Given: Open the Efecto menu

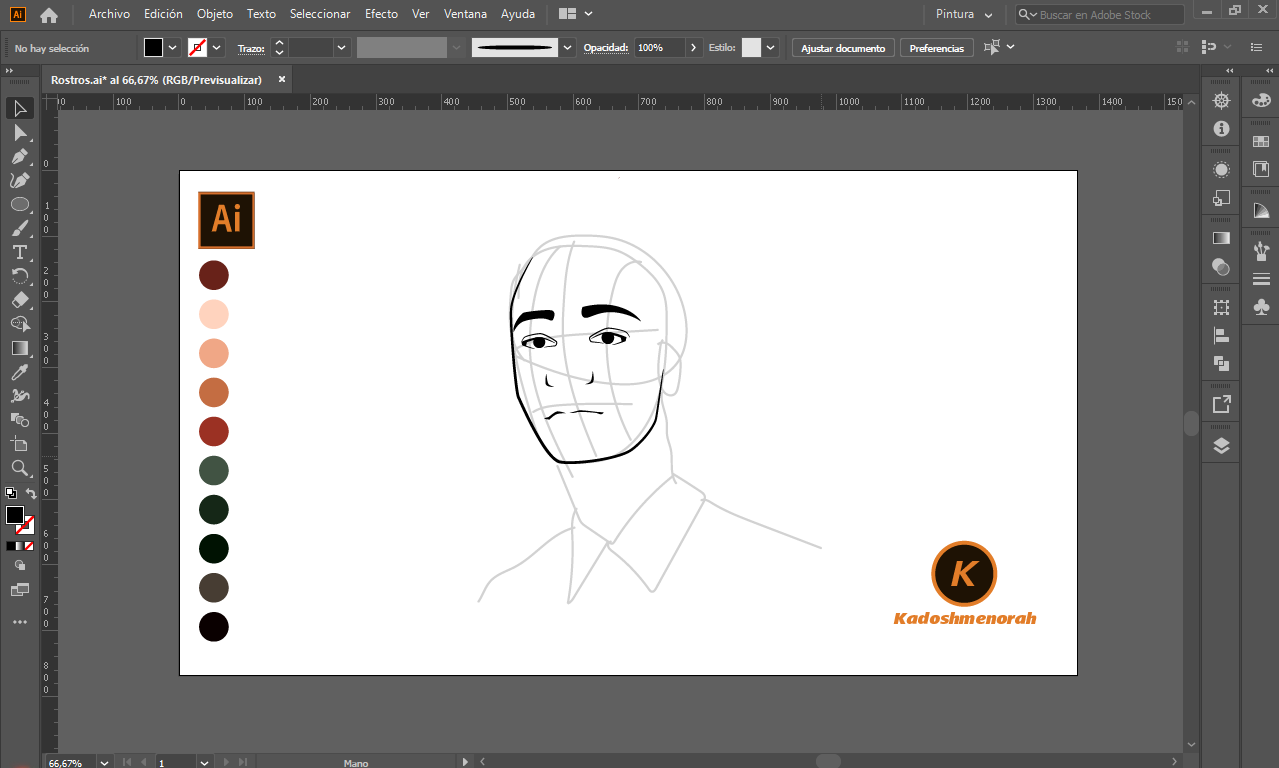Looking at the screenshot, I should (380, 14).
